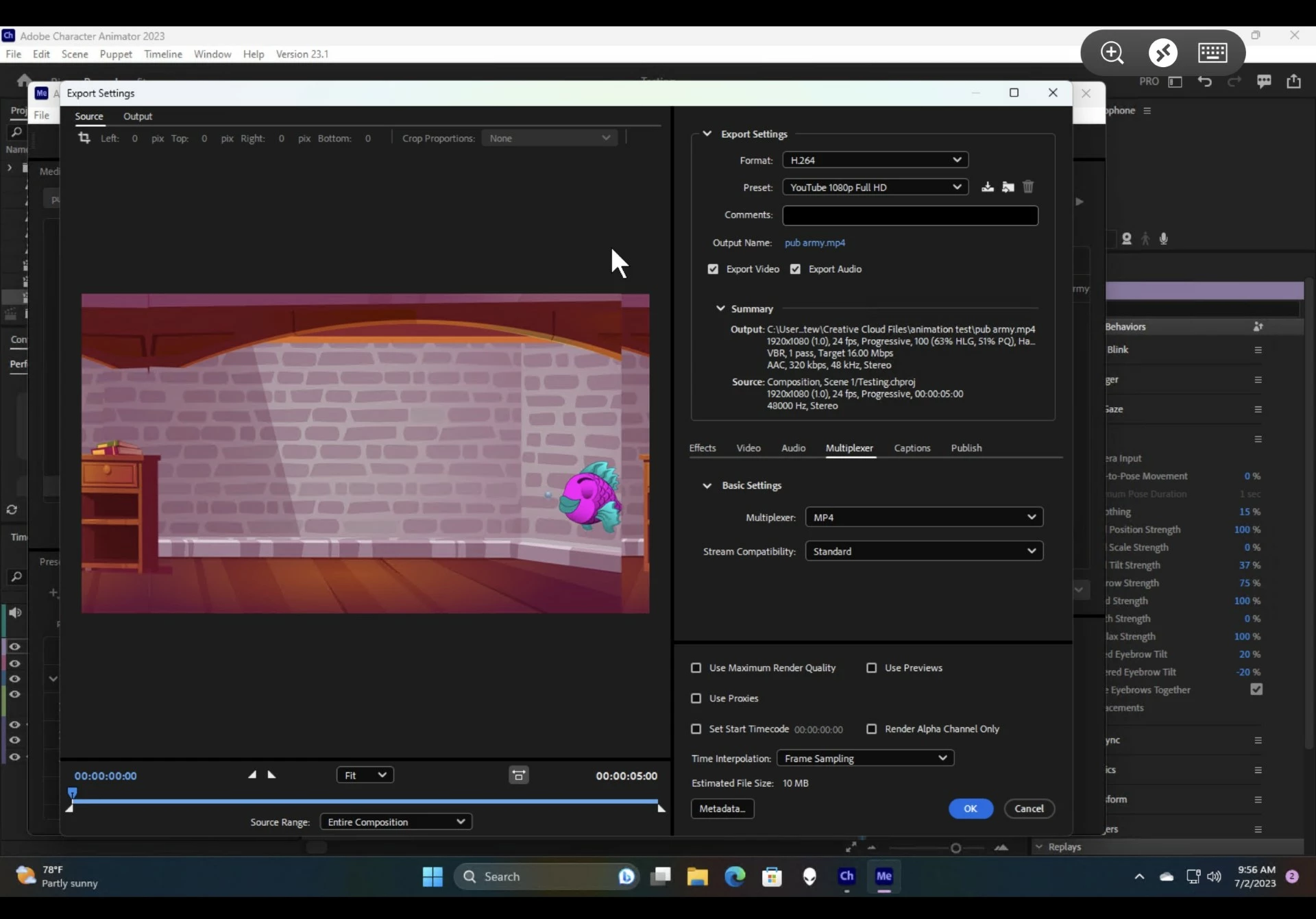Click the Import Presets icon
1316x919 pixels.
[x=1008, y=187]
